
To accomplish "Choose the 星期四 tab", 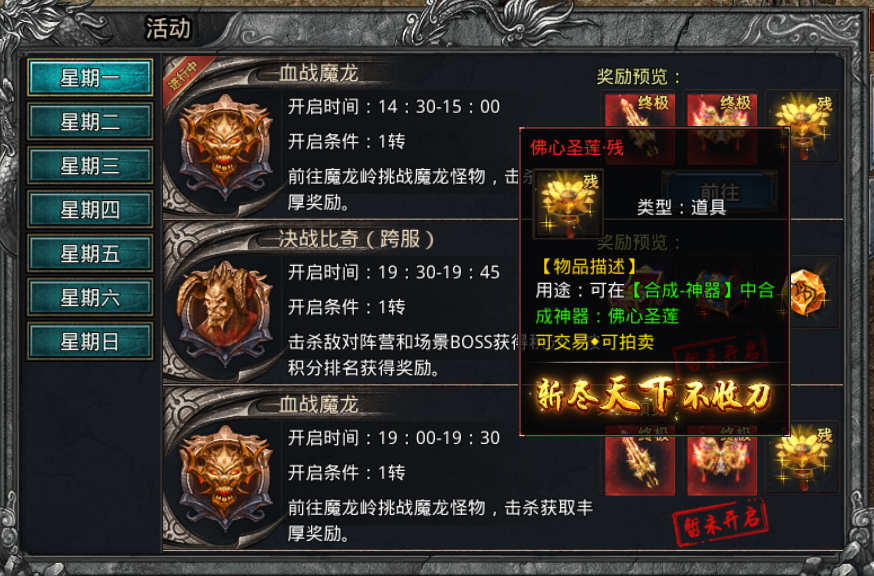I will coord(90,209).
